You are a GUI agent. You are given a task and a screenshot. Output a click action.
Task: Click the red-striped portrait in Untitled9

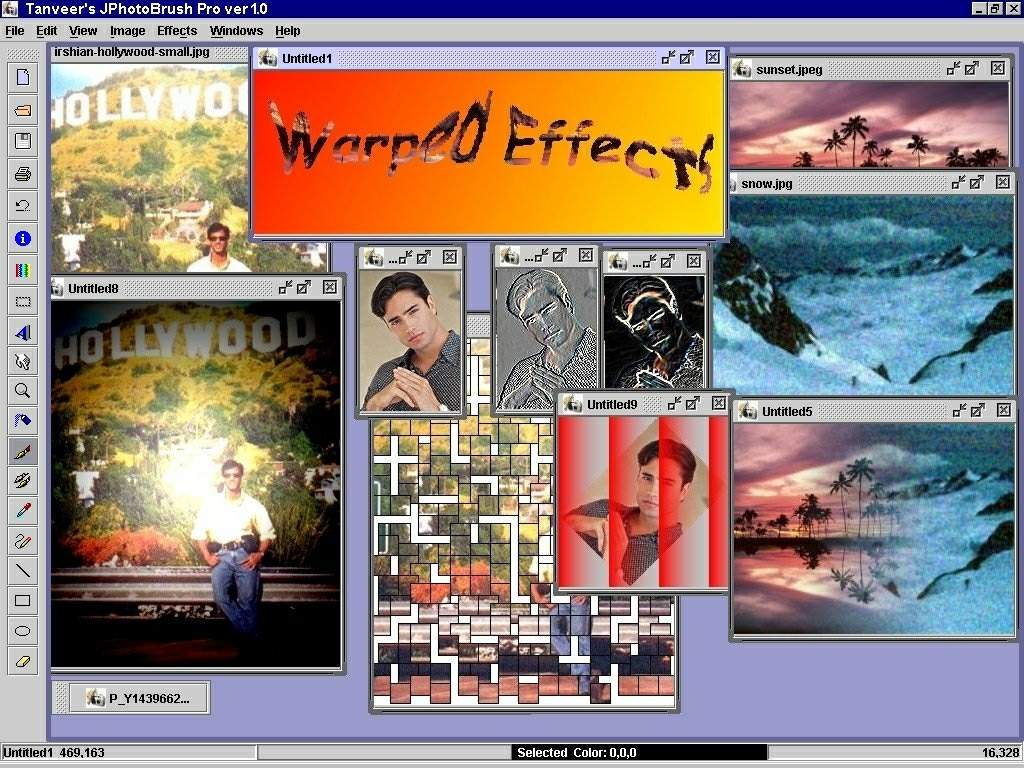[643, 502]
